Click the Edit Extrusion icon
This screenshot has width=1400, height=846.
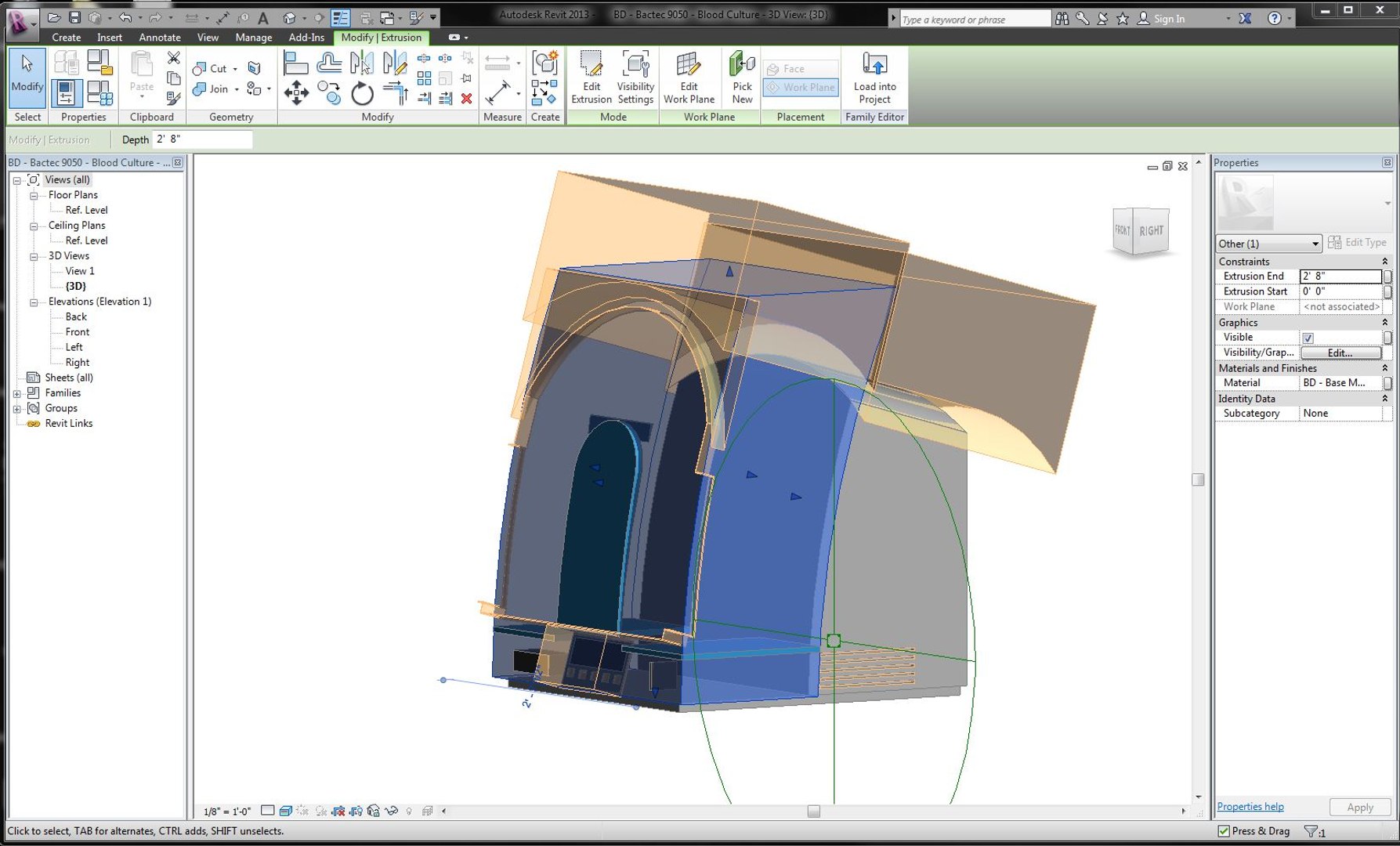(x=591, y=77)
